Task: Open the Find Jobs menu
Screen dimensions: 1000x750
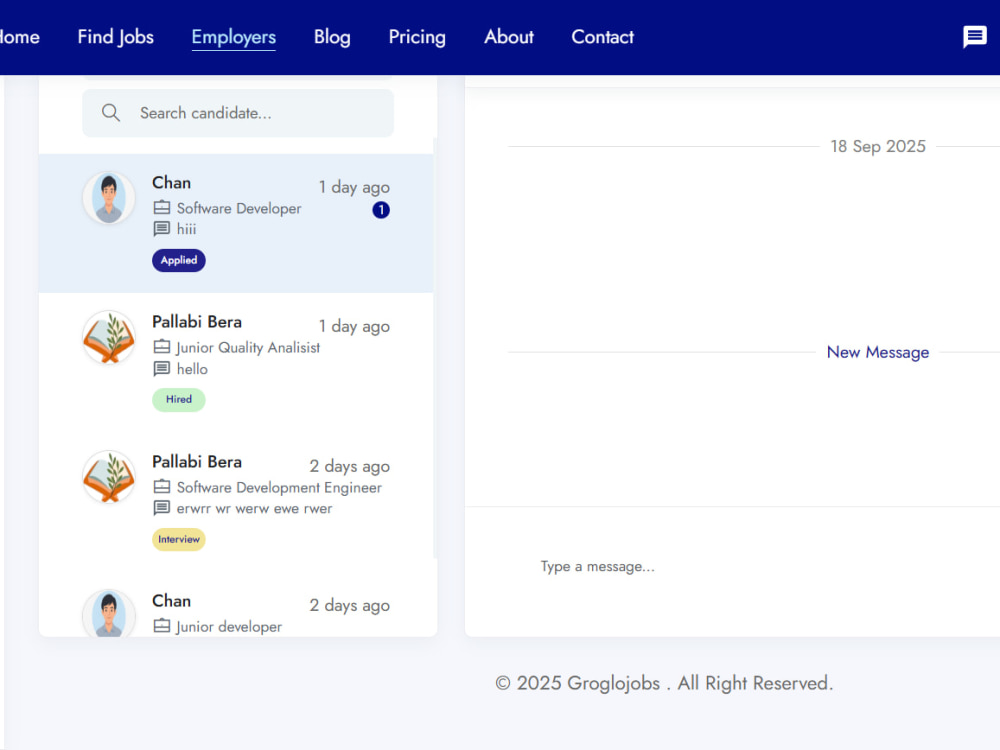Action: tap(115, 37)
